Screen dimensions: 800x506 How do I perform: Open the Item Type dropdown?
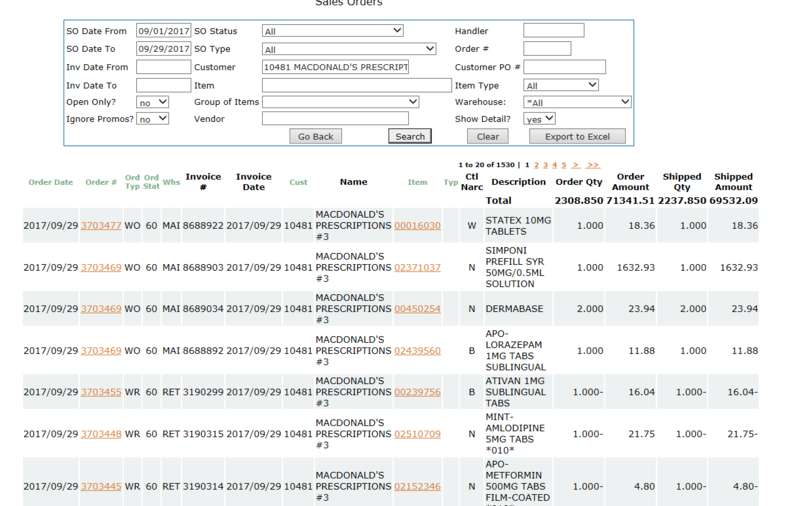pos(561,85)
